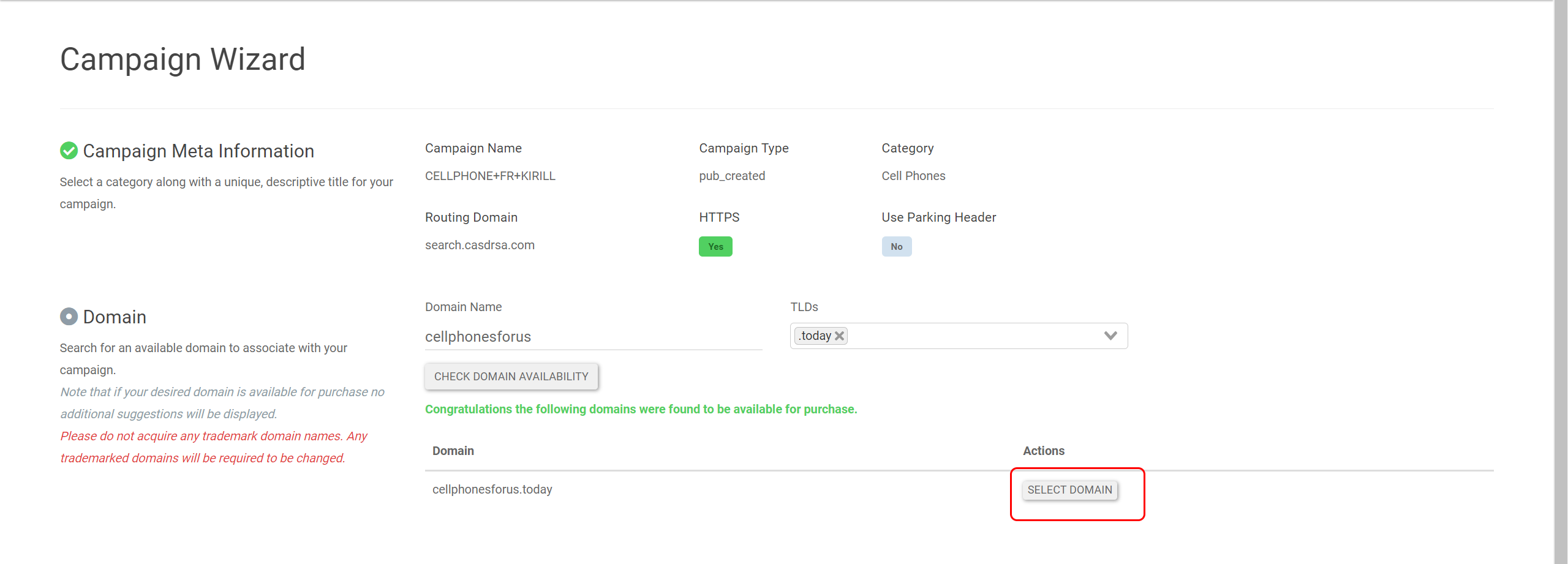Click the green checkmark beside Campaign Meta Information
1568x564 pixels.
click(x=69, y=151)
